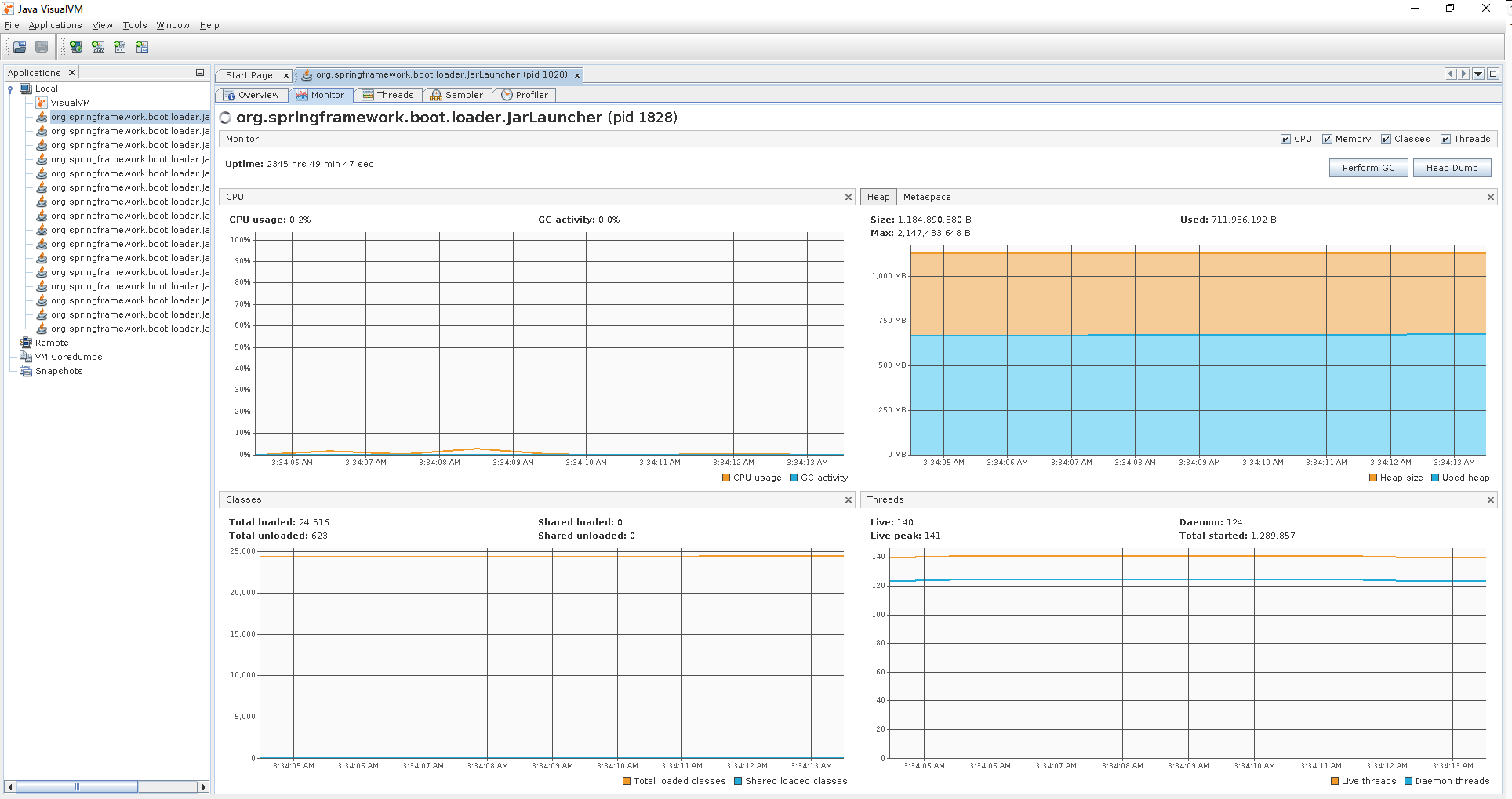This screenshot has width=1512, height=799.
Task: Uncheck the Classes checkbox
Action: pos(1386,140)
